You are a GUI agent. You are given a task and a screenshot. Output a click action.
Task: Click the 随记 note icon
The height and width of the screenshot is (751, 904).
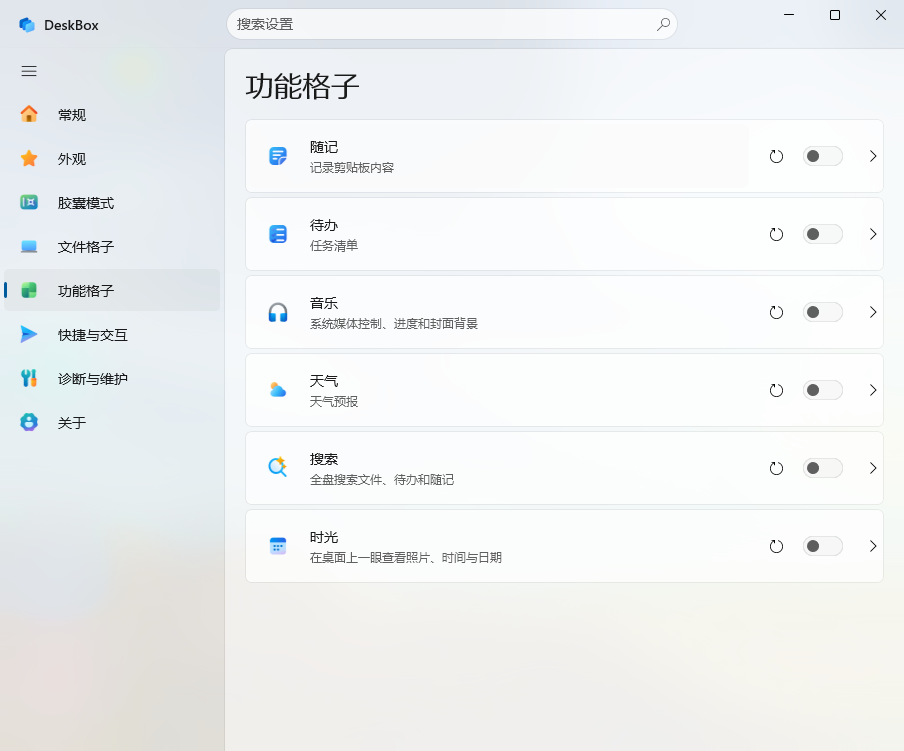tap(278, 156)
